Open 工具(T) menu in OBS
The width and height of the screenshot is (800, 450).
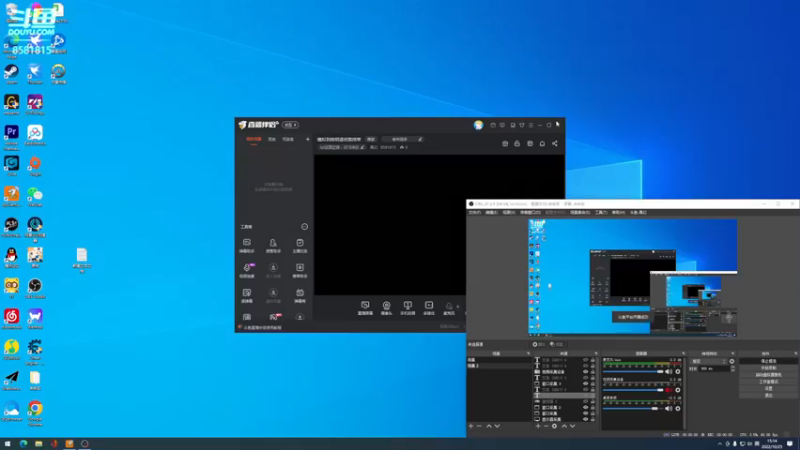coord(601,212)
